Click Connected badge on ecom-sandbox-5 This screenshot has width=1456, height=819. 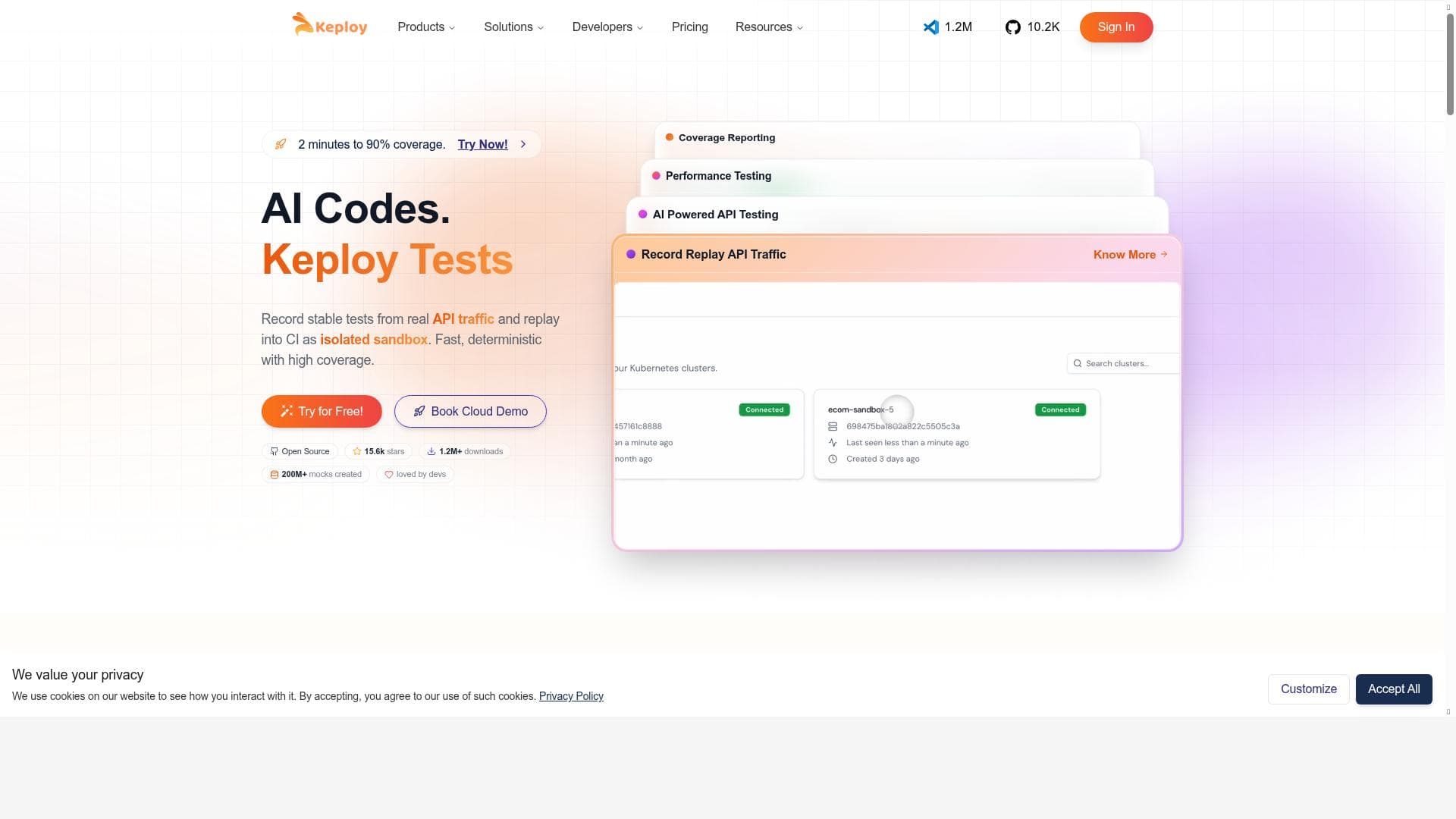(x=1060, y=409)
